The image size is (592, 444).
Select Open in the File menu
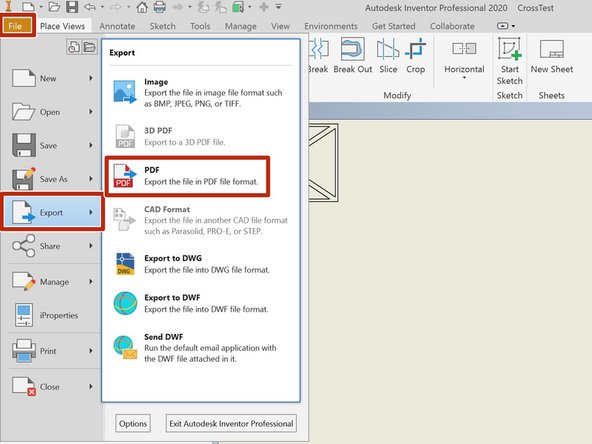click(x=52, y=112)
